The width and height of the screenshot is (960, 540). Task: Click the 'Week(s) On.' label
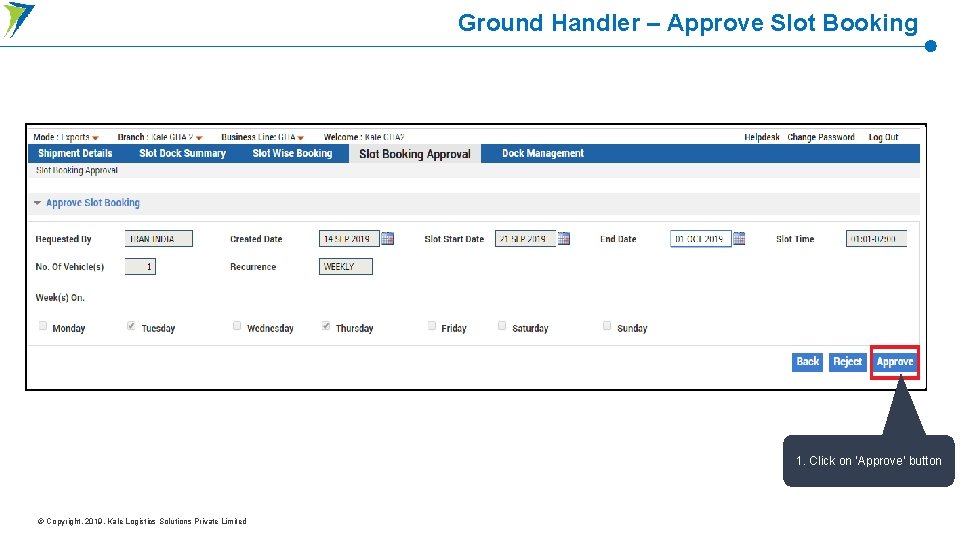[60, 298]
